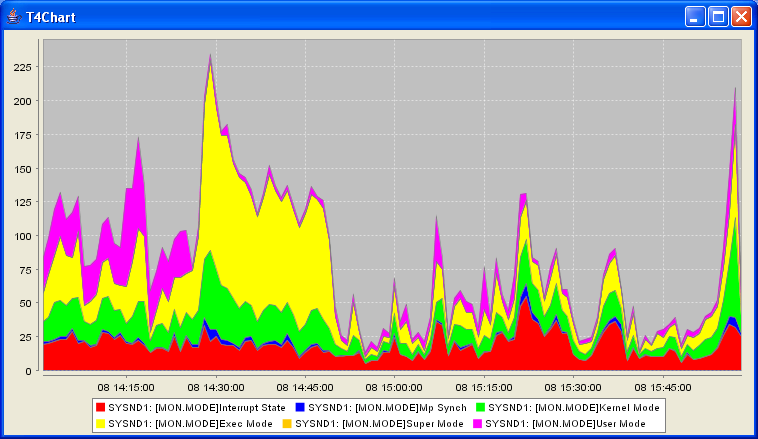758x439 pixels.
Task: Select the yellow Exec Mode legend swatch
Action: [x=99, y=424]
